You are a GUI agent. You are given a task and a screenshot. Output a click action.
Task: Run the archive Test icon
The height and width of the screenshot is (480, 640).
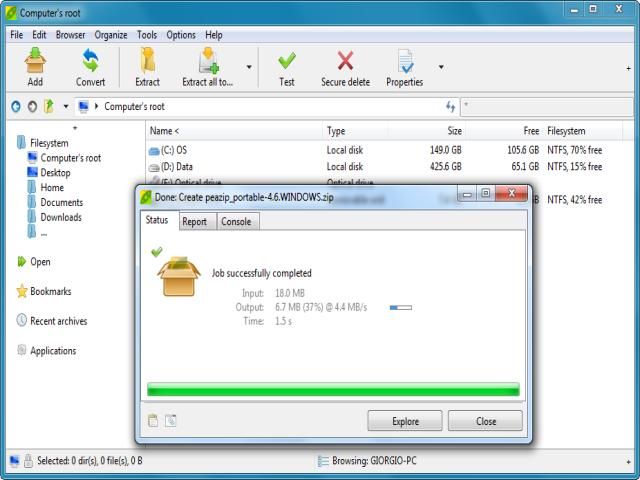[287, 62]
